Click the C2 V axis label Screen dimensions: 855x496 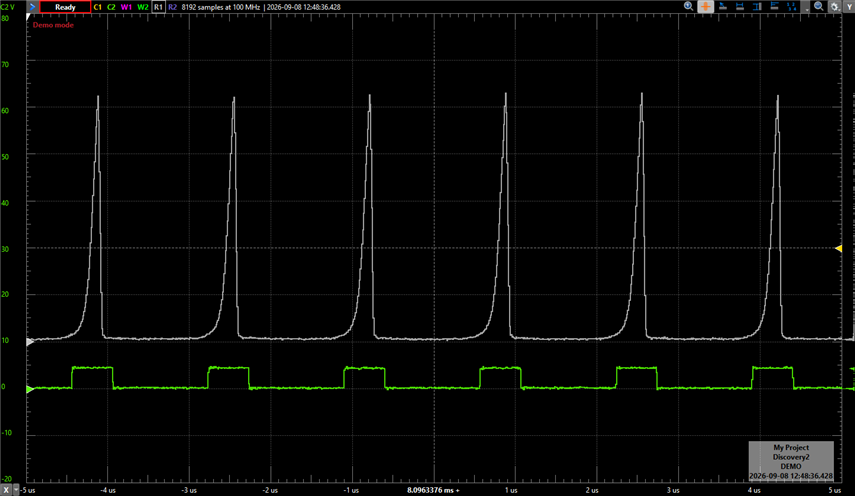[x=8, y=7]
